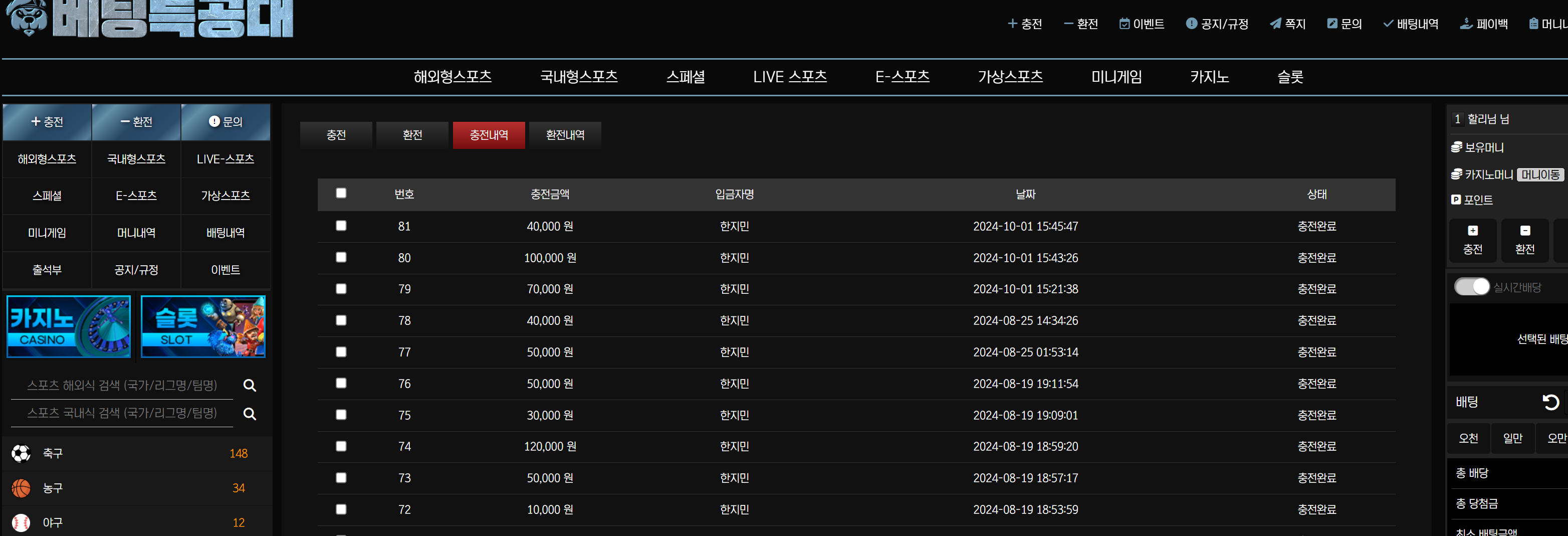1568x536 pixels.
Task: Check the checkbox for row number 81
Action: click(x=341, y=226)
